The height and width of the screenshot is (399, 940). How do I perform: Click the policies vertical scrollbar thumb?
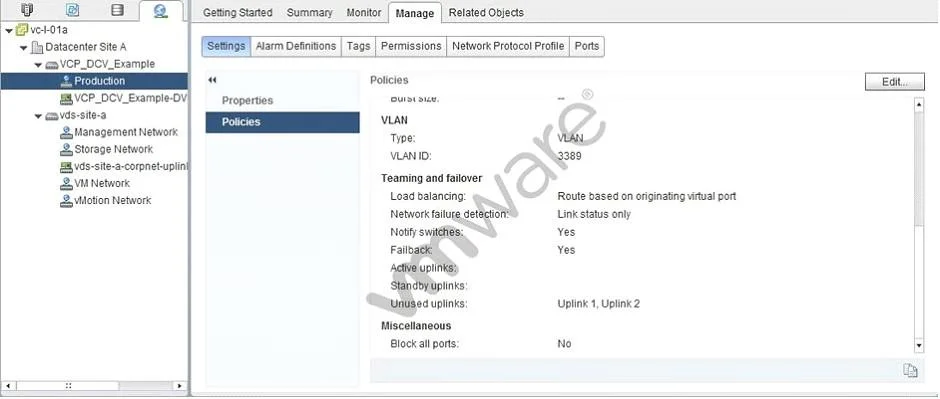point(919,169)
